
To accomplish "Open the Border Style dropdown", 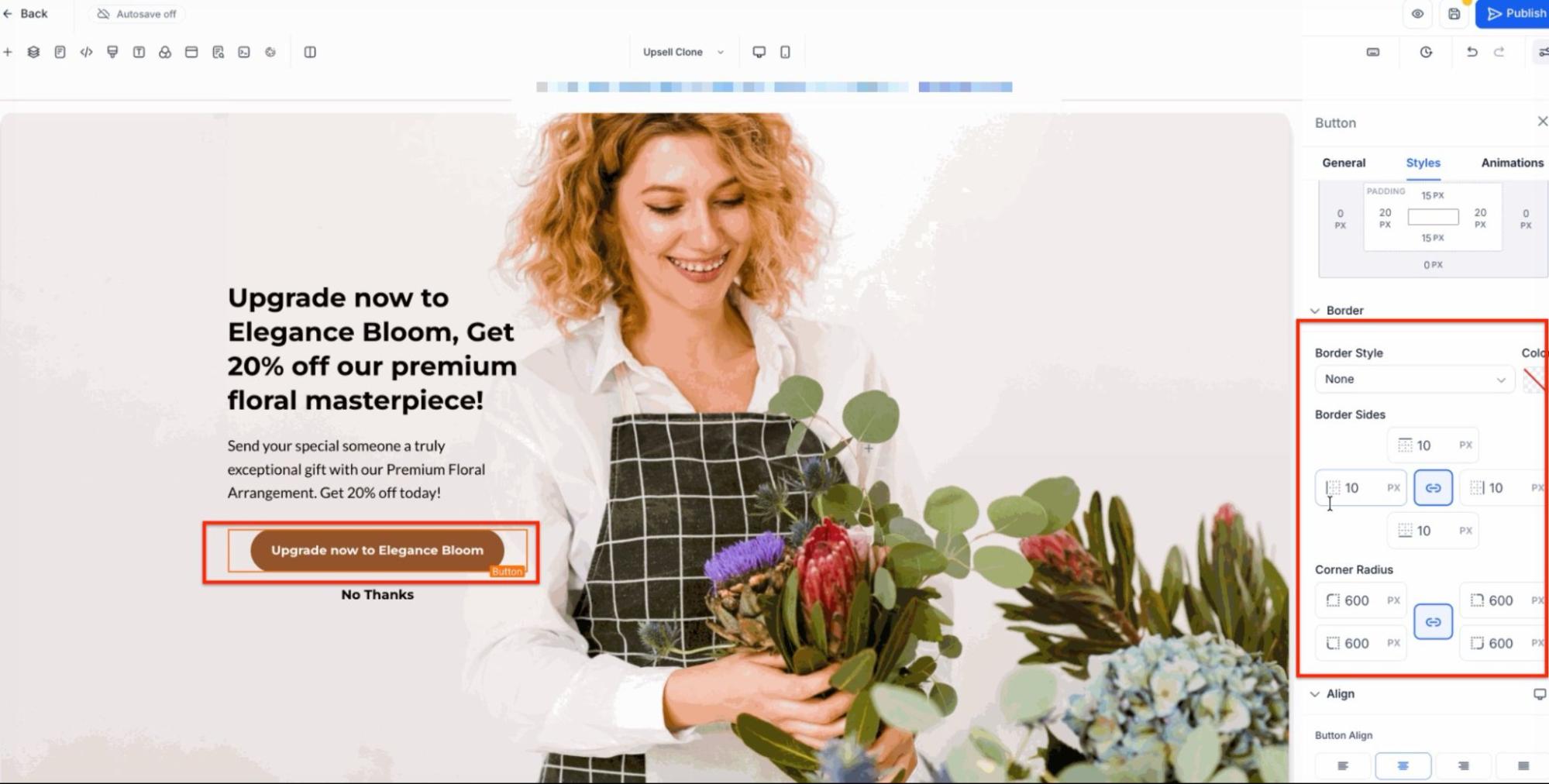I will 1414,379.
